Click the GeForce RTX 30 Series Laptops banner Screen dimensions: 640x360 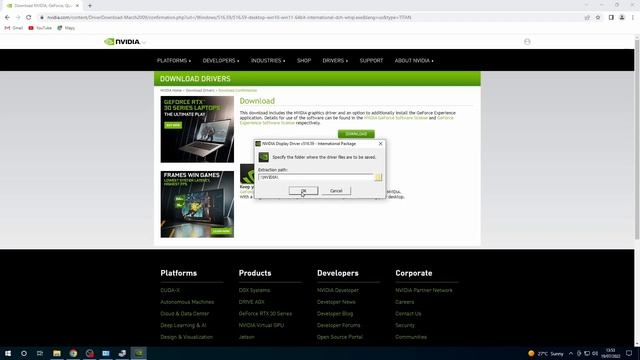(197, 129)
